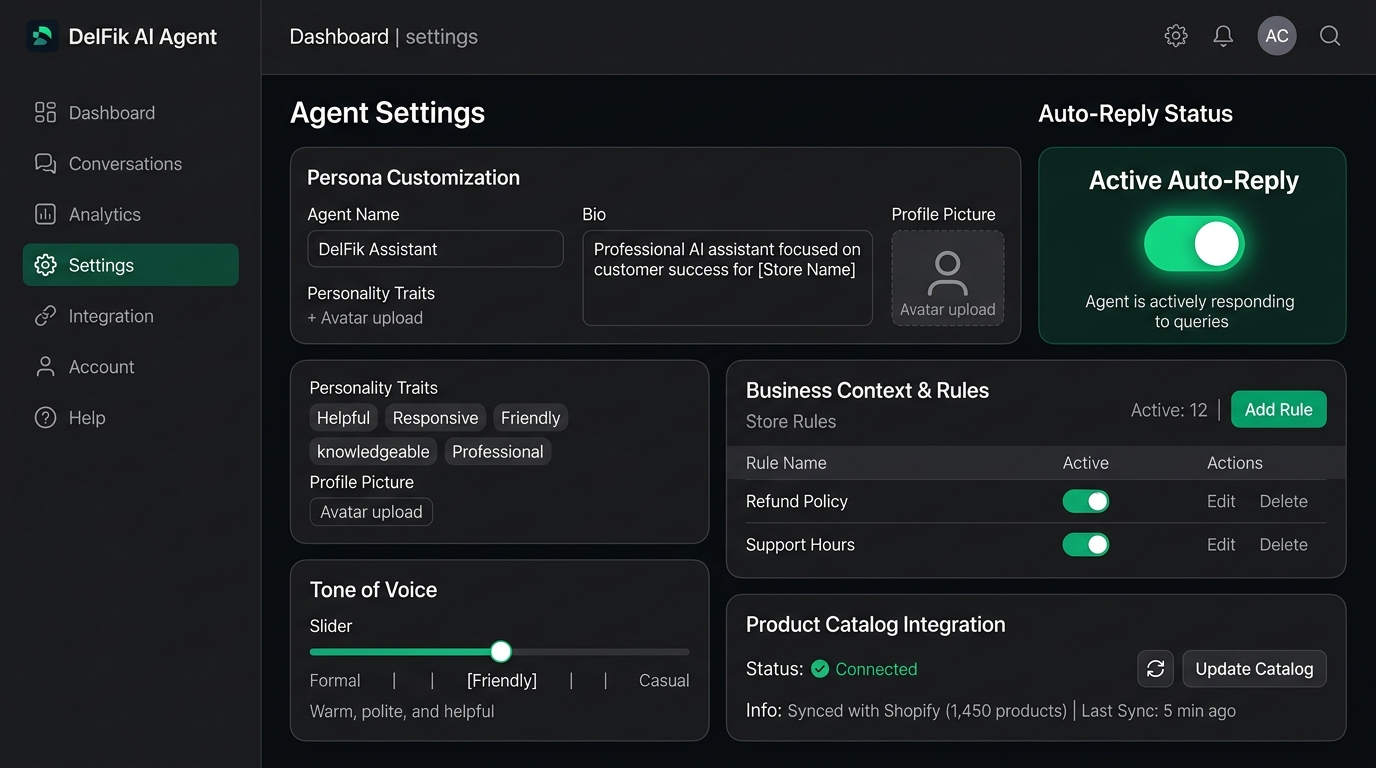
Task: Delete the Refund Policy rule
Action: pos(1284,501)
